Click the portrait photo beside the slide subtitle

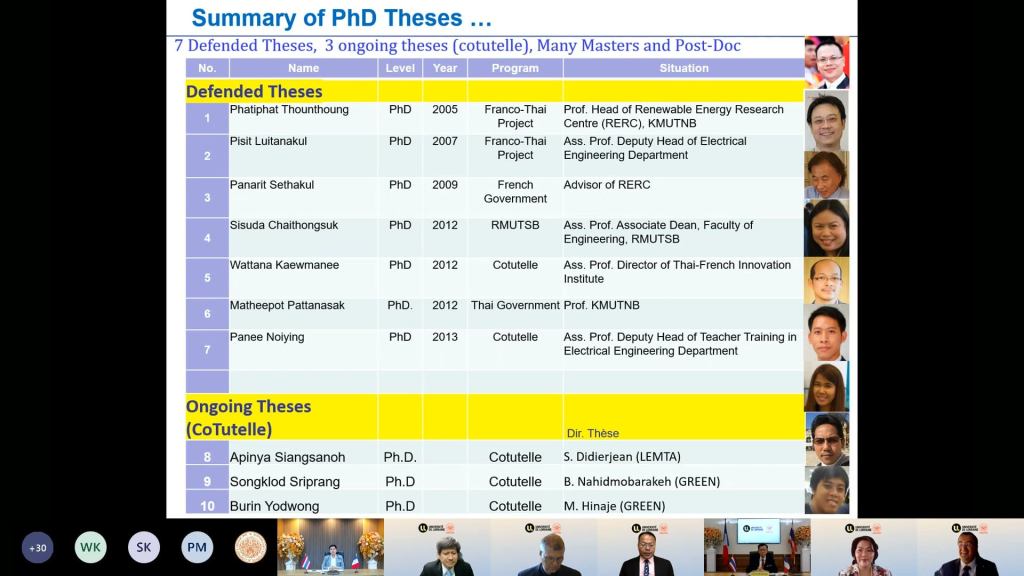click(x=826, y=62)
